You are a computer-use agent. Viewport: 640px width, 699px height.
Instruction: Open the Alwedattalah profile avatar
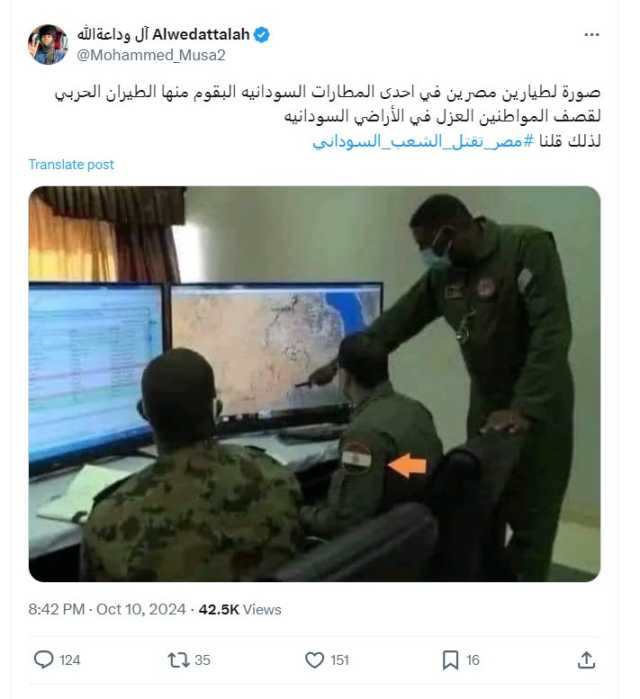point(48,45)
